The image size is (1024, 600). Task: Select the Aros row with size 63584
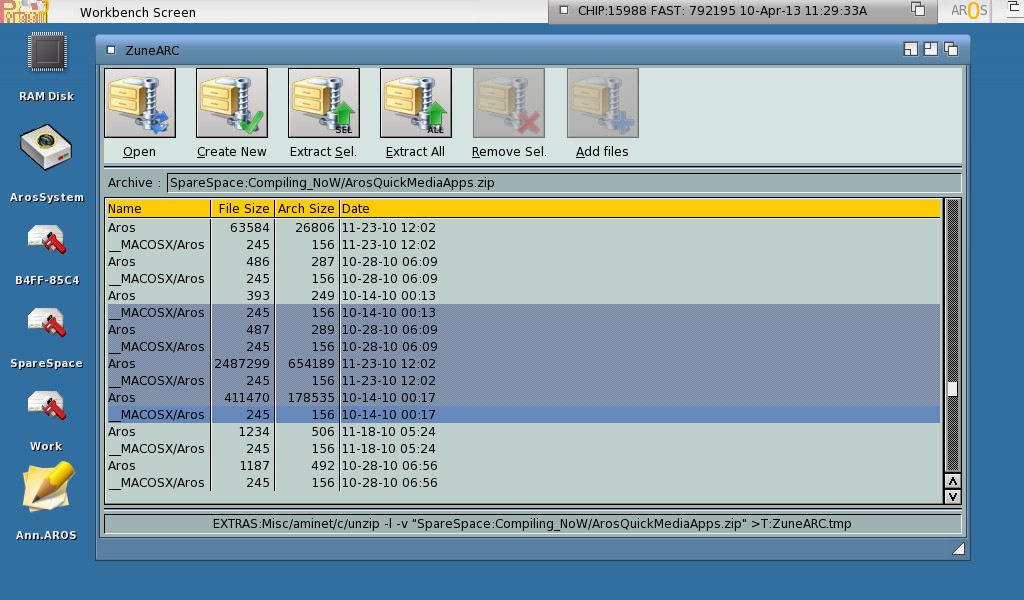523,228
